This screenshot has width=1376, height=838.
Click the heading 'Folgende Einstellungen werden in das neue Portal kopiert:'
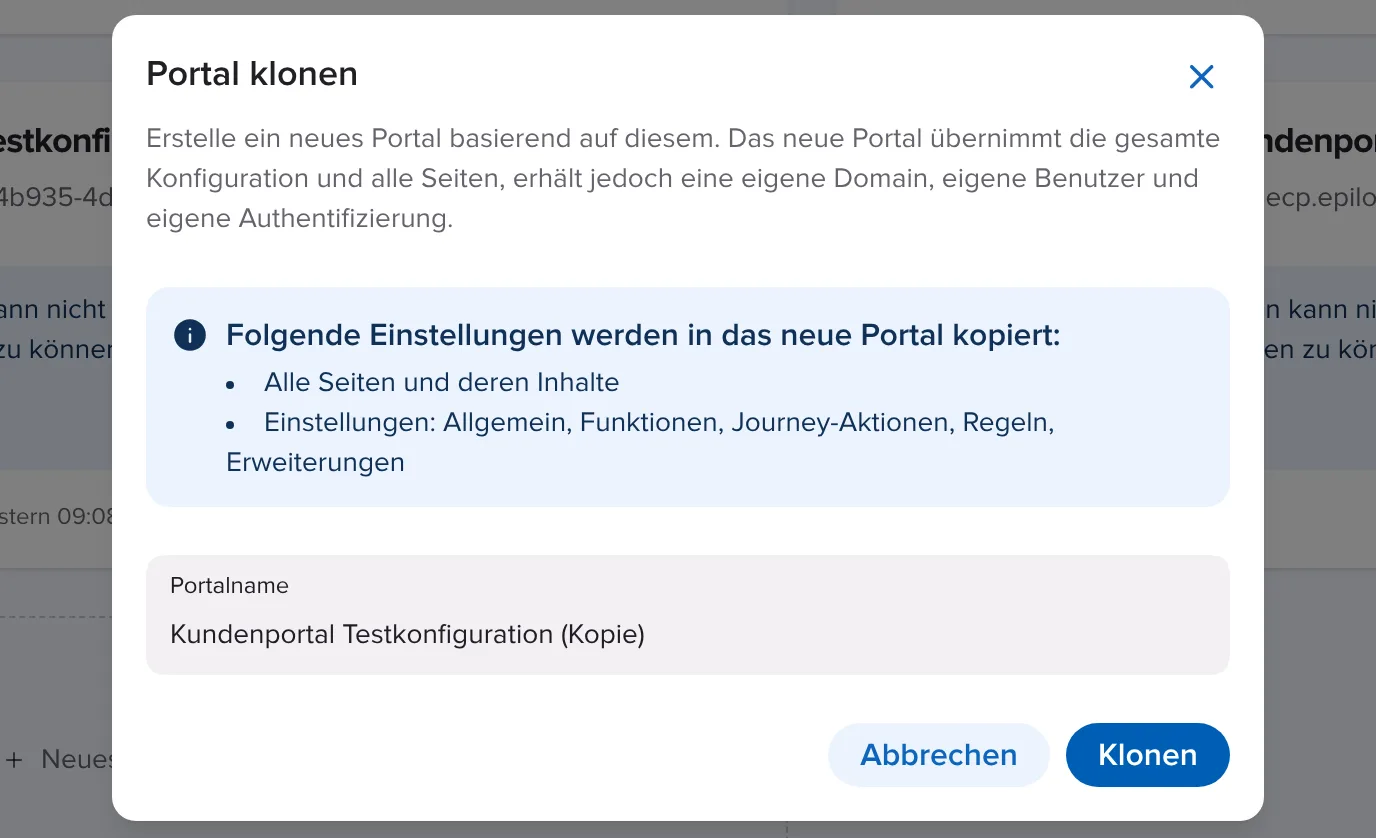(x=643, y=335)
